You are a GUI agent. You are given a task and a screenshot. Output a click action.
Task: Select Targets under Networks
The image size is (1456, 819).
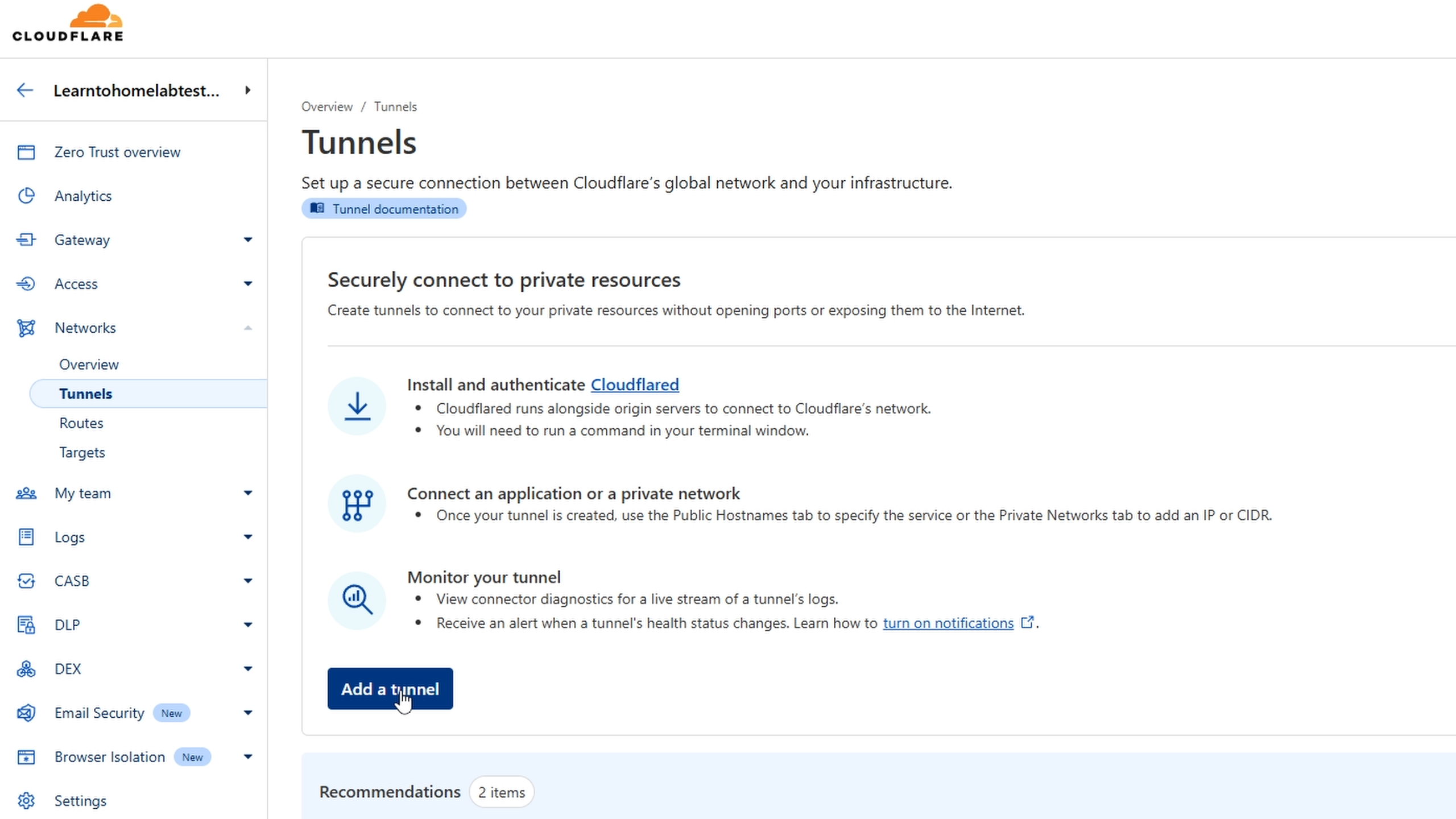pyautogui.click(x=82, y=453)
